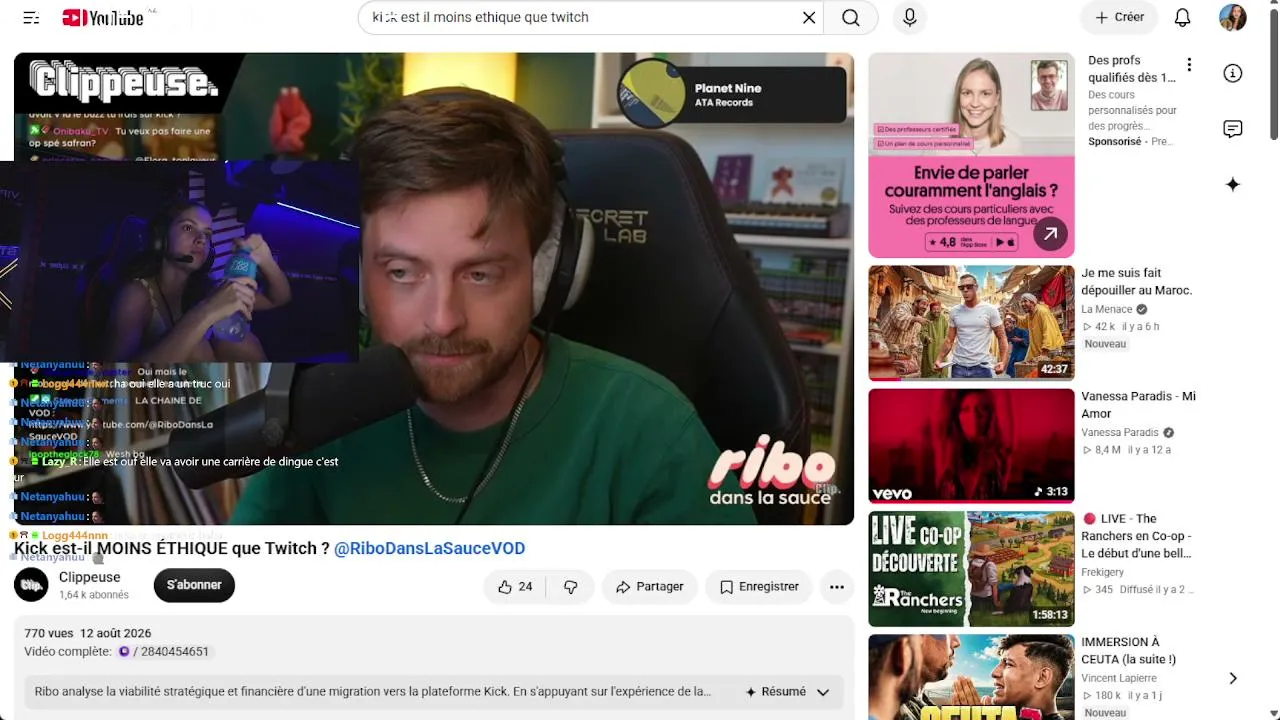Open the Clippeuse channel name link
Screen dimensions: 1280x720
[x=89, y=577]
